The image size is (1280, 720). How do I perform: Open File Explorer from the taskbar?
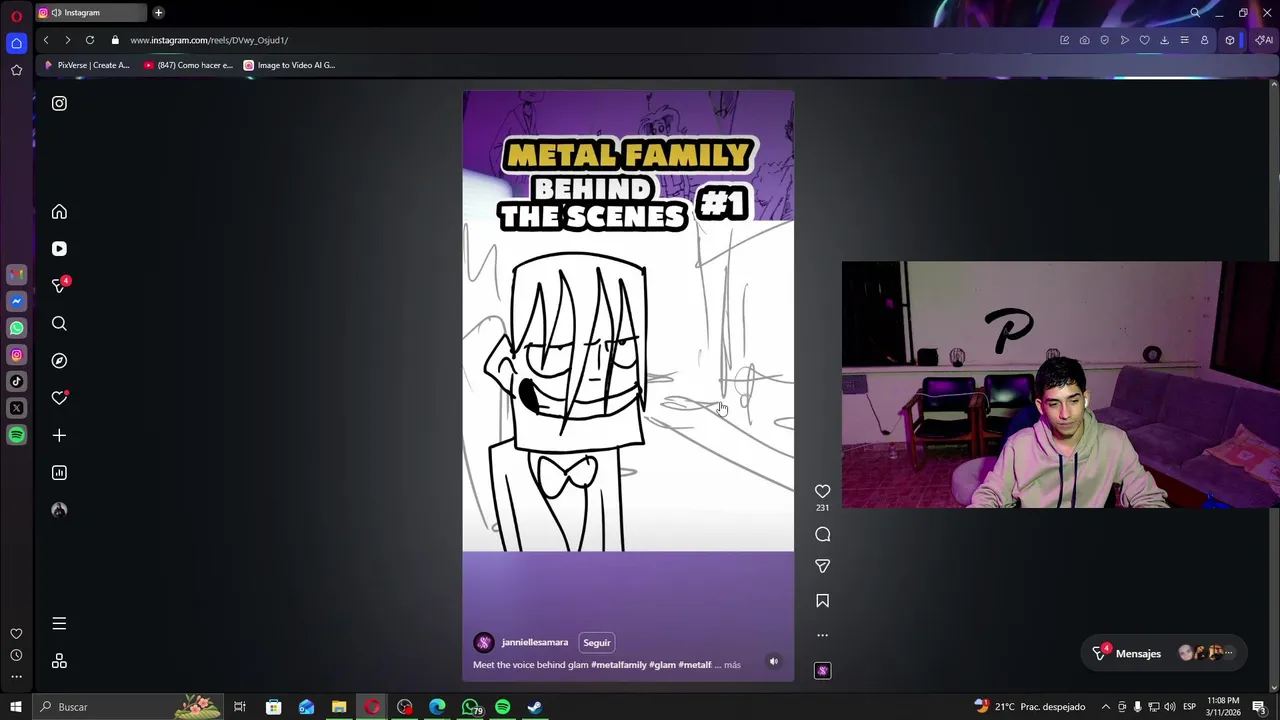(x=339, y=707)
